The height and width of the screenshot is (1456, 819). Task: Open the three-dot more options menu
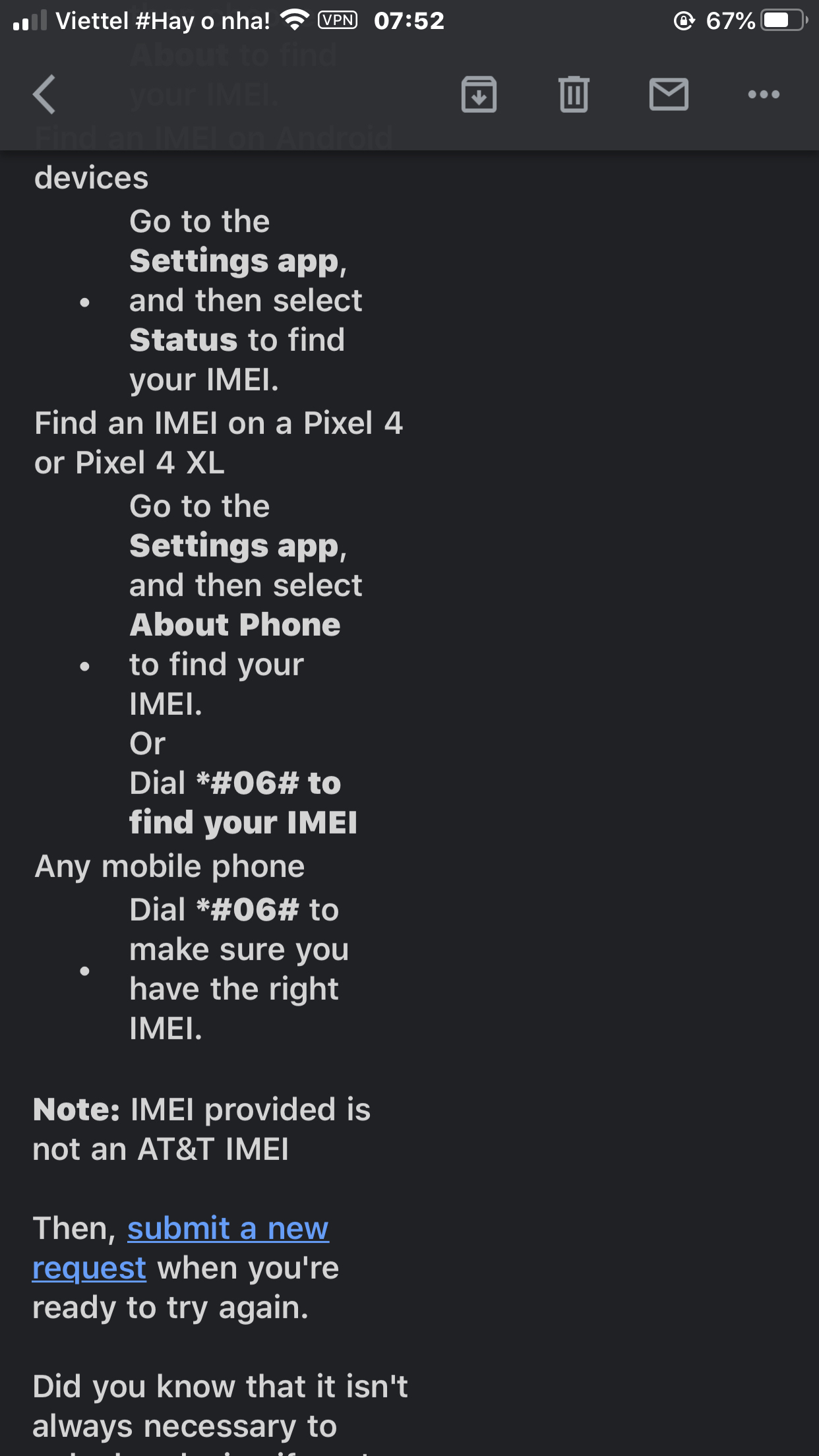pyautogui.click(x=764, y=94)
